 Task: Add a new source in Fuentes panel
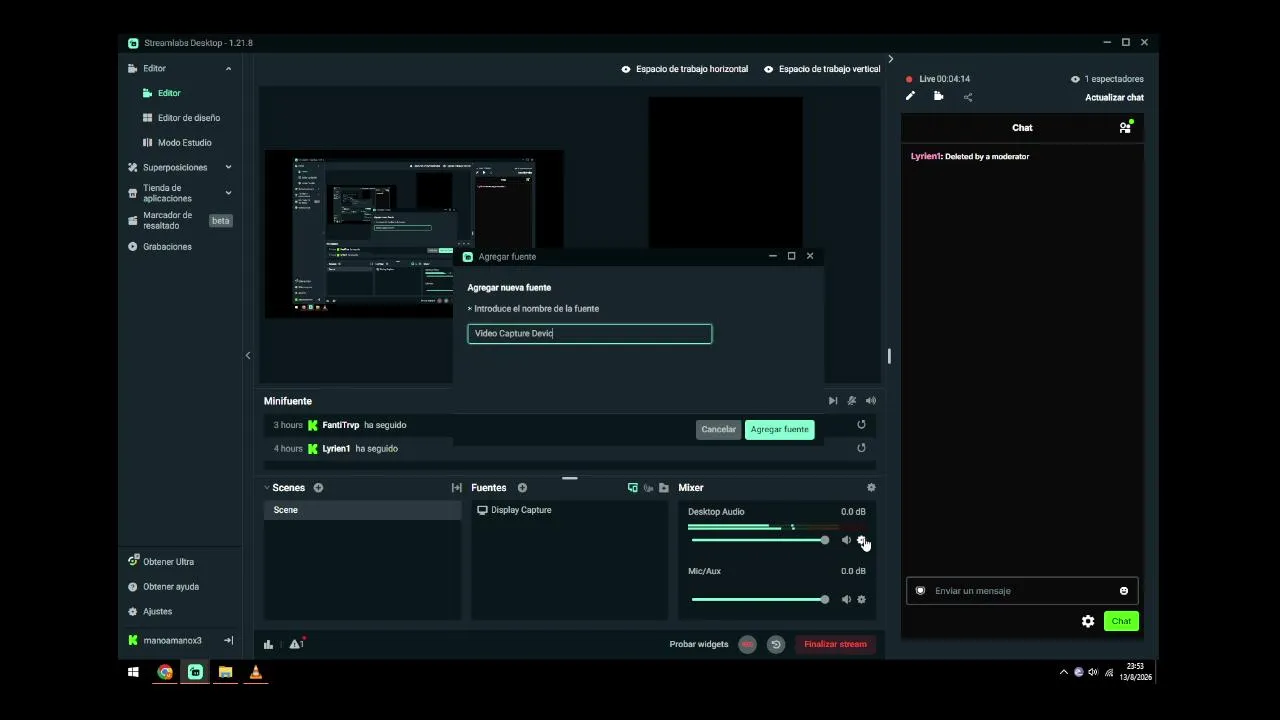coord(522,488)
